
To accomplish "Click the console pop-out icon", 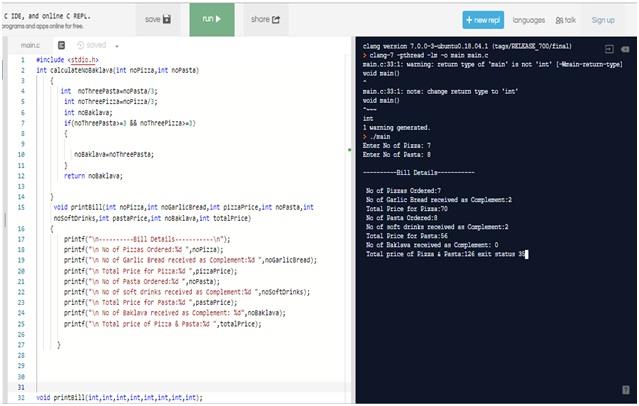I will 610,48.
